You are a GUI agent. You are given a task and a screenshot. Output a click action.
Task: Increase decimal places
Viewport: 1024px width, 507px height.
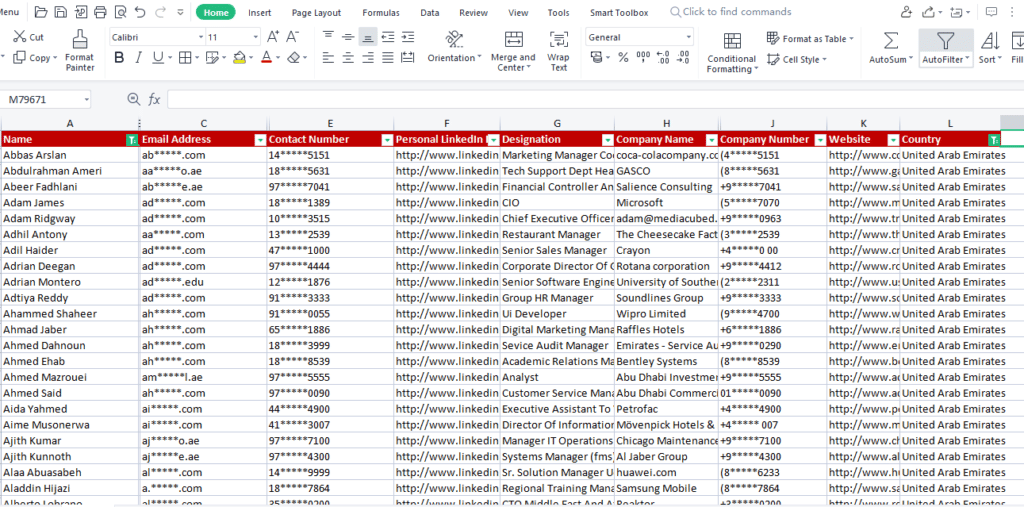pyautogui.click(x=663, y=58)
